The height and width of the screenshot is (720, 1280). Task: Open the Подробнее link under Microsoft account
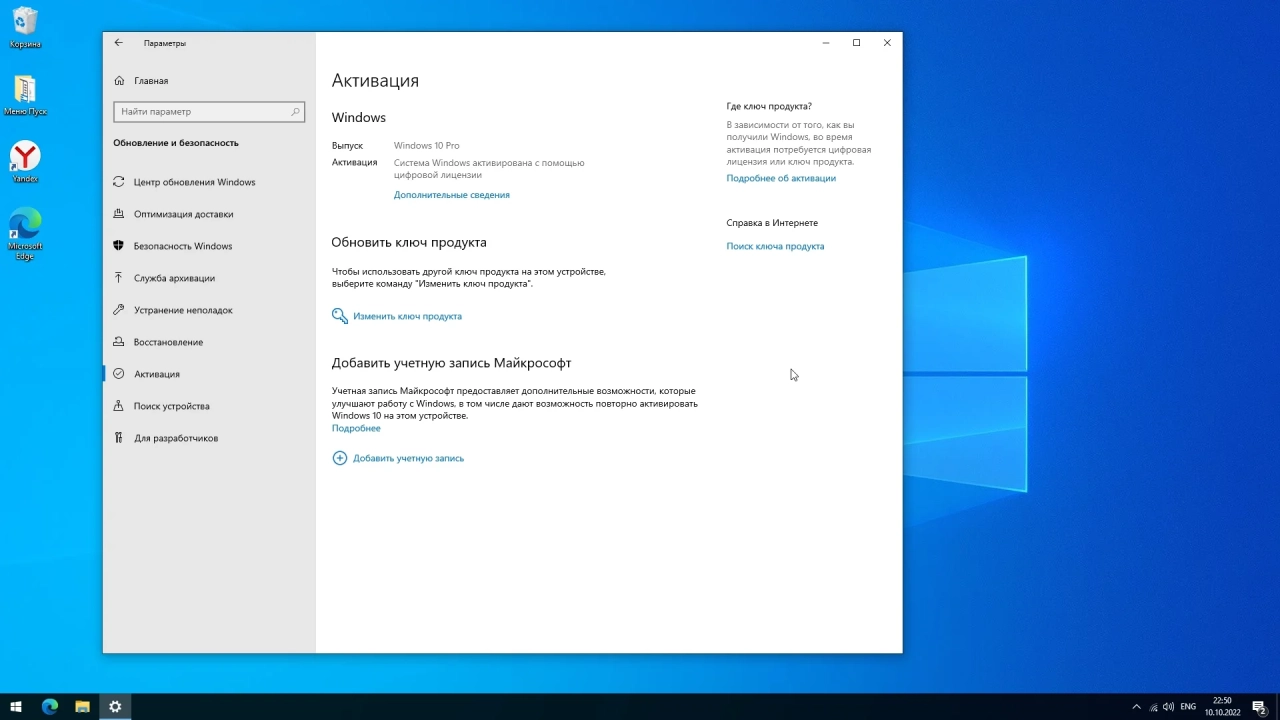pos(356,428)
